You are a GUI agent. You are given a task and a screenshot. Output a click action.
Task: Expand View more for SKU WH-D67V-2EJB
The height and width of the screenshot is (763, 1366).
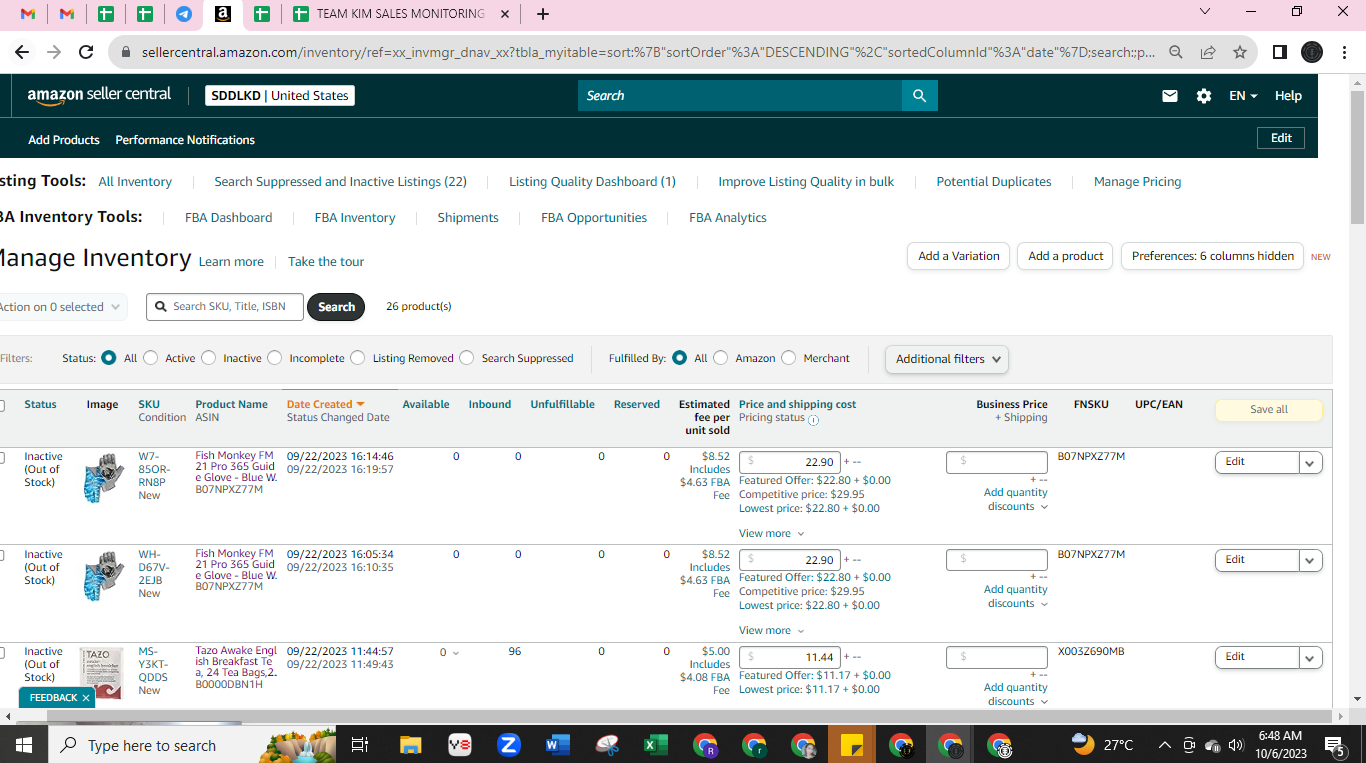pyautogui.click(x=771, y=631)
